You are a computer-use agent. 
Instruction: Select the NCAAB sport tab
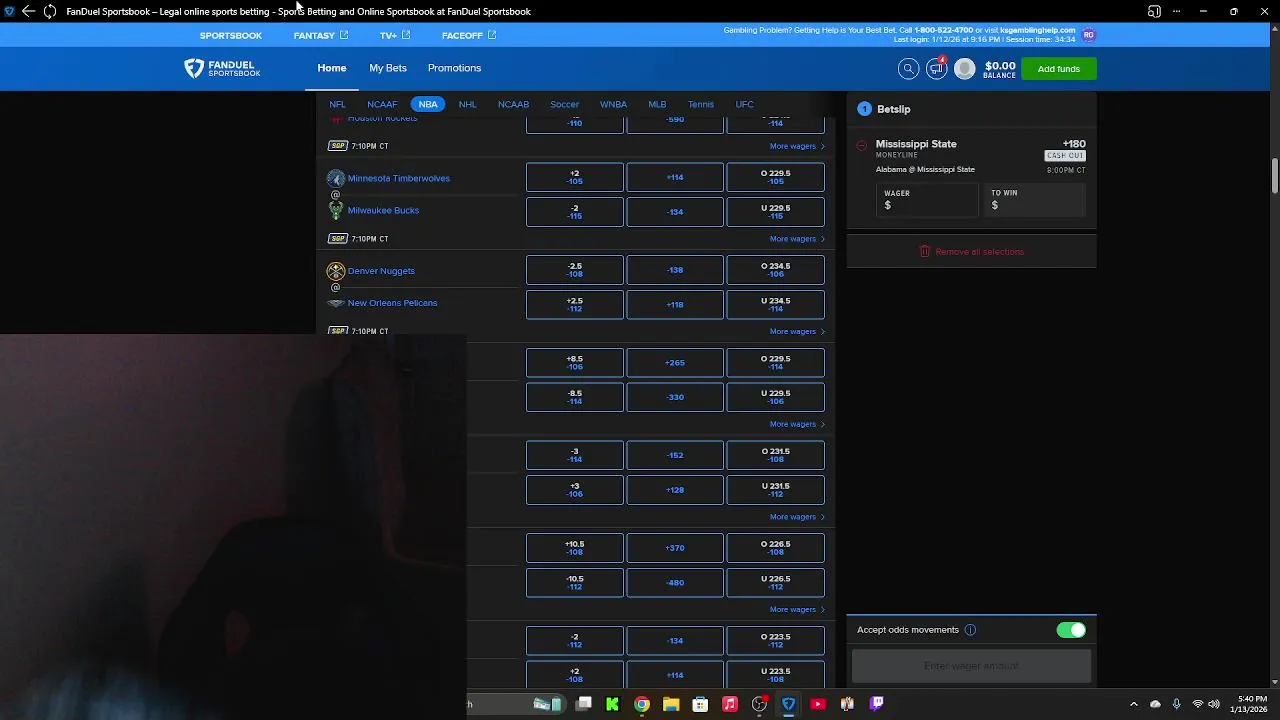(513, 104)
